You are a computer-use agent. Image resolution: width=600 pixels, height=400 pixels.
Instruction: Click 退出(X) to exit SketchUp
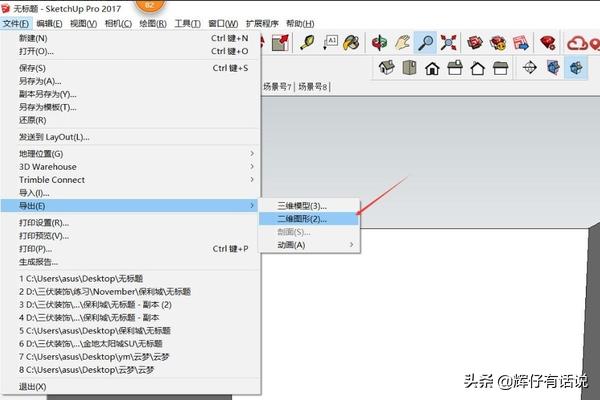click(x=32, y=386)
